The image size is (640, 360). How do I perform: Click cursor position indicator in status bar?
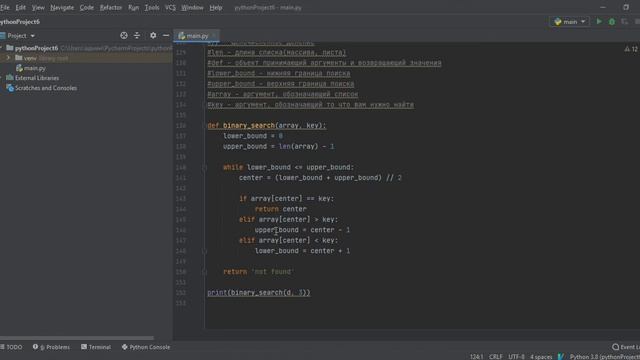[x=476, y=357]
